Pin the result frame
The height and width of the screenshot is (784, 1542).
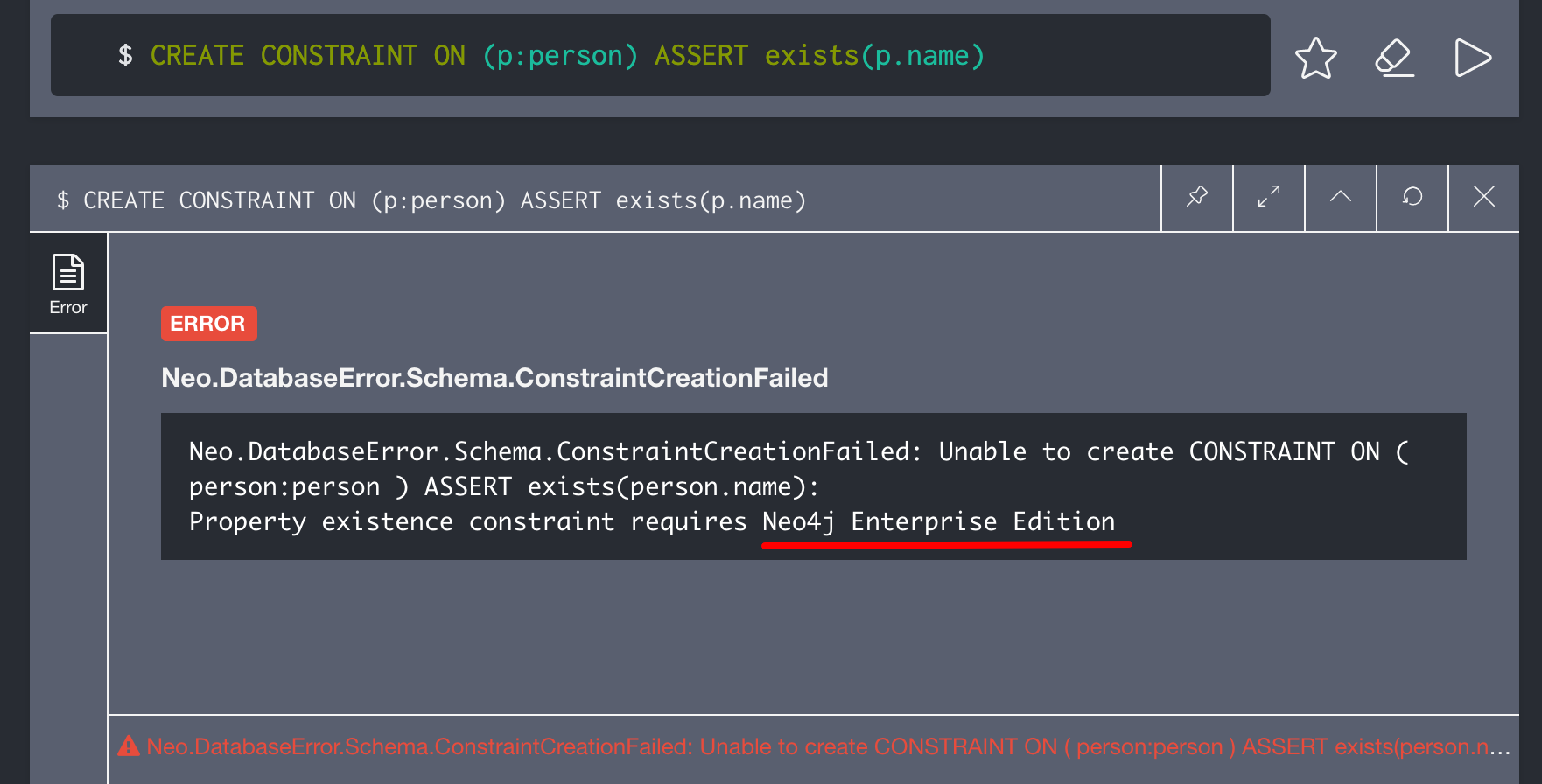1196,197
